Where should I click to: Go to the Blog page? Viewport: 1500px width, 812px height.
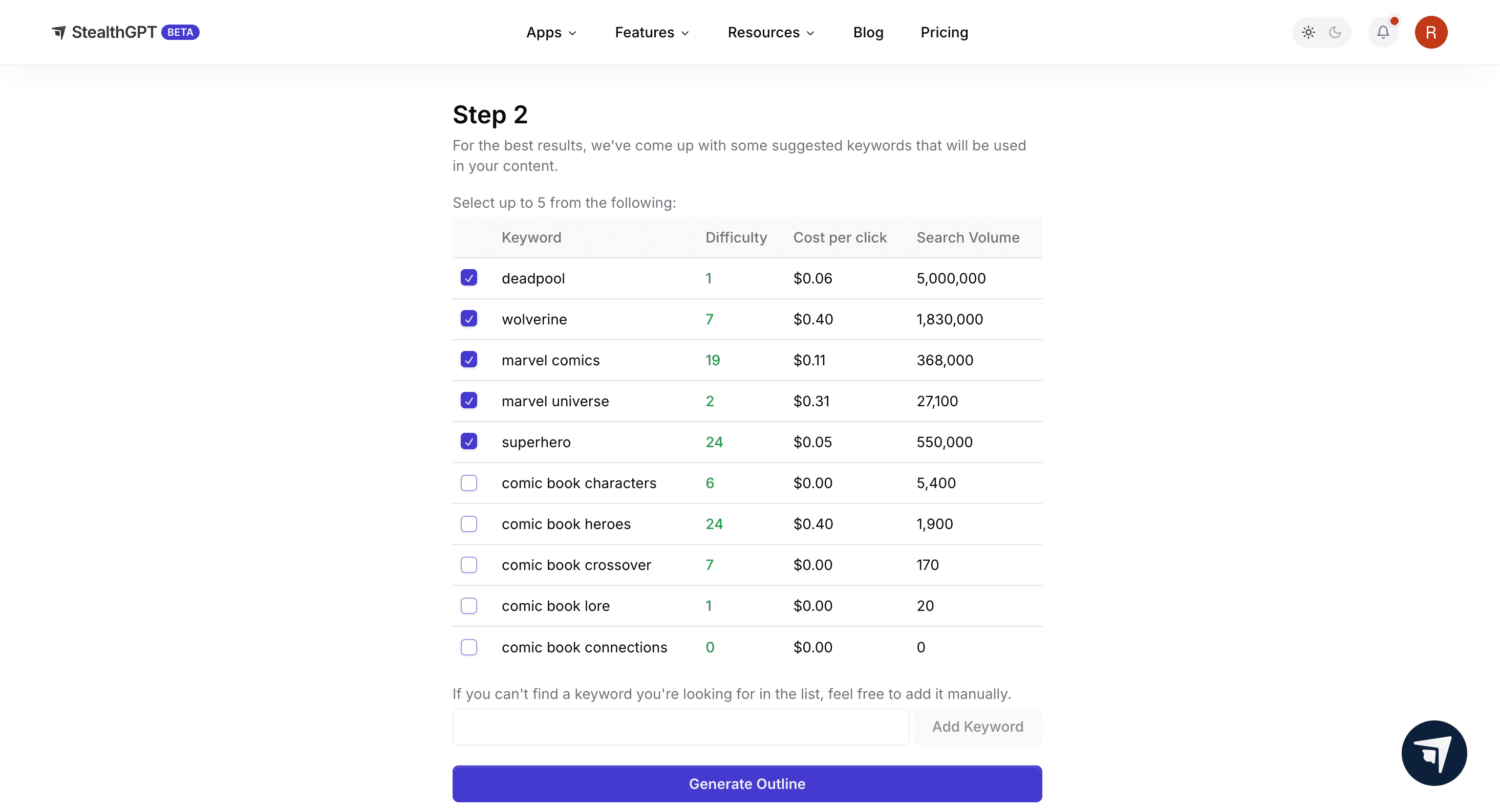[x=868, y=33]
